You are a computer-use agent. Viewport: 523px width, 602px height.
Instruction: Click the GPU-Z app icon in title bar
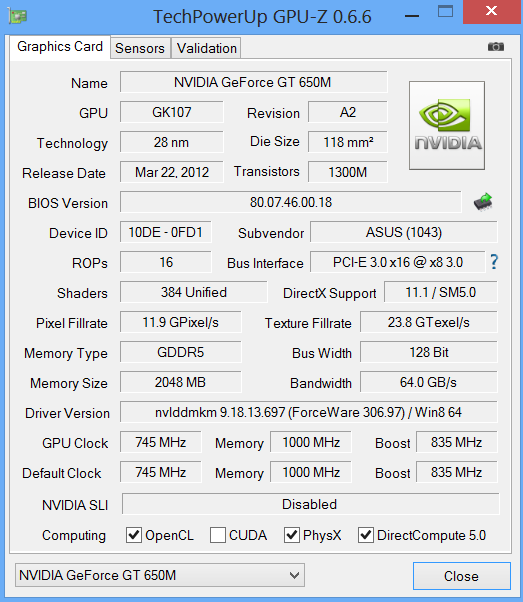point(18,17)
